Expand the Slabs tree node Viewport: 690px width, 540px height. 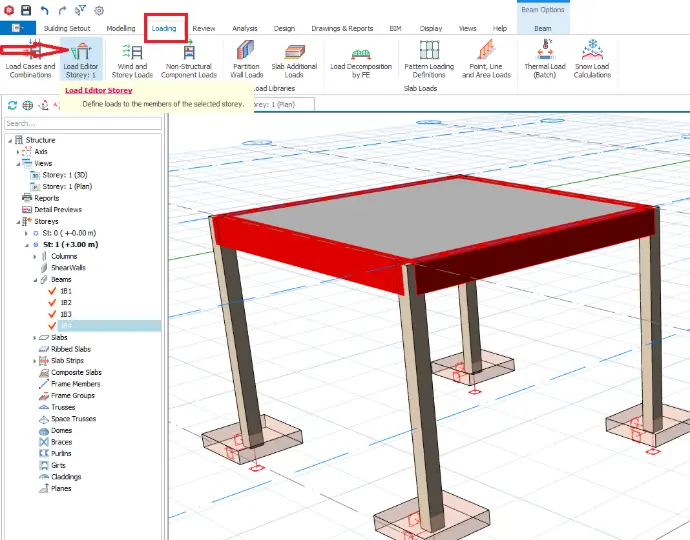pos(35,338)
